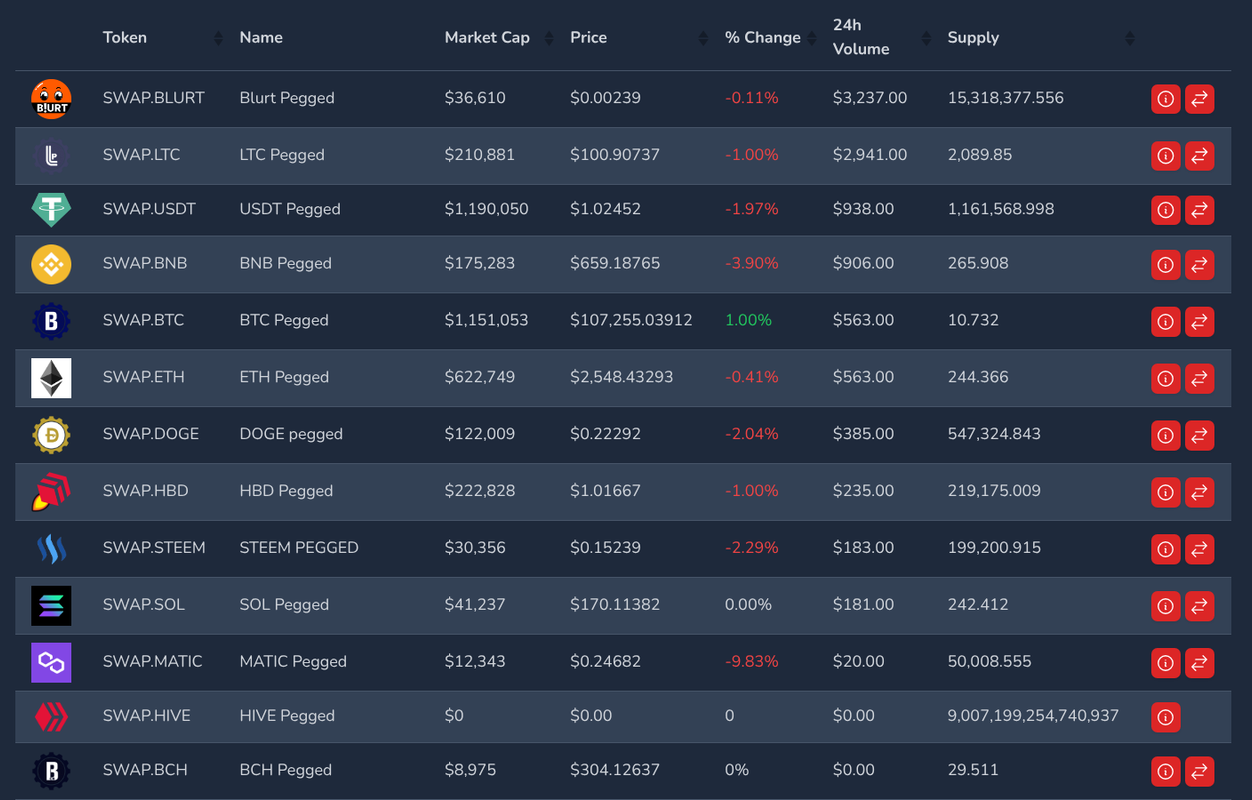Show info for SWAP.DOGE
The width and height of the screenshot is (1252, 800).
1165,435
